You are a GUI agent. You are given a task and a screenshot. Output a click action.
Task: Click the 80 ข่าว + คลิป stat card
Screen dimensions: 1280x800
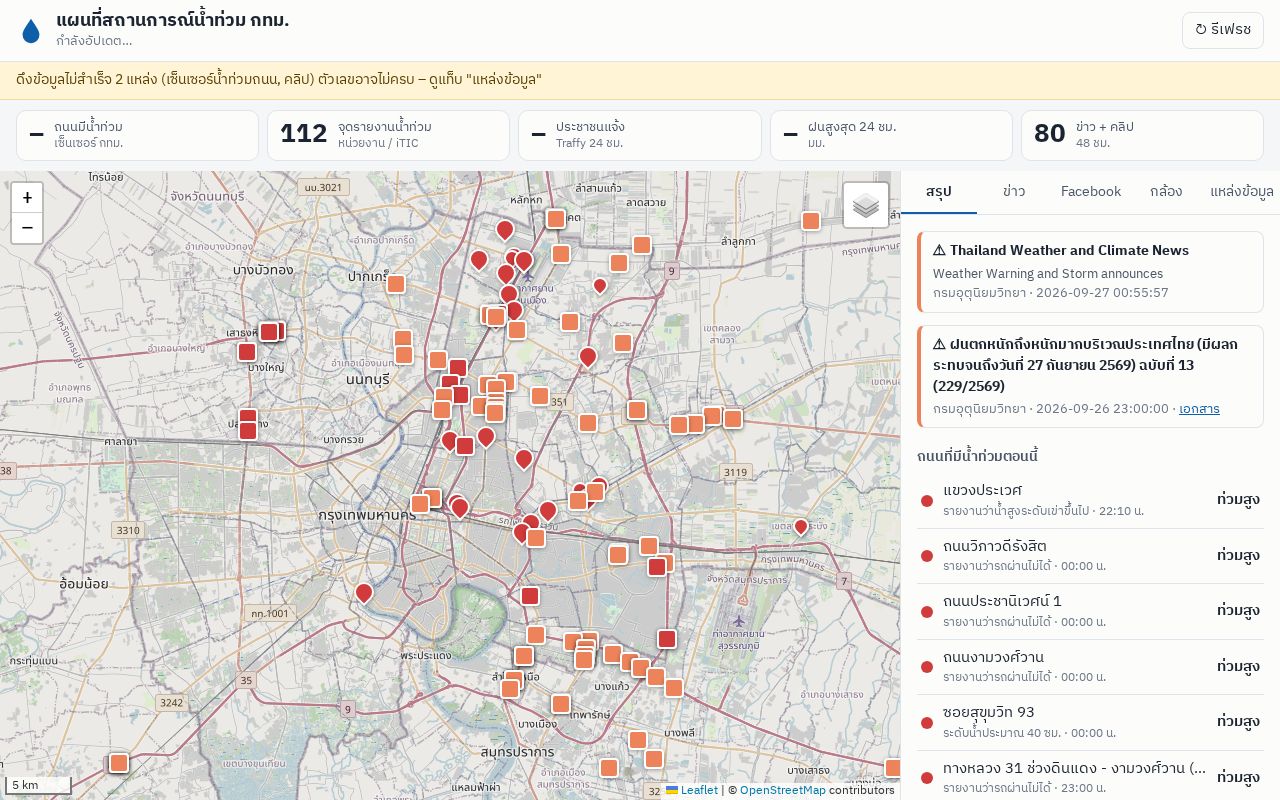pos(1142,135)
